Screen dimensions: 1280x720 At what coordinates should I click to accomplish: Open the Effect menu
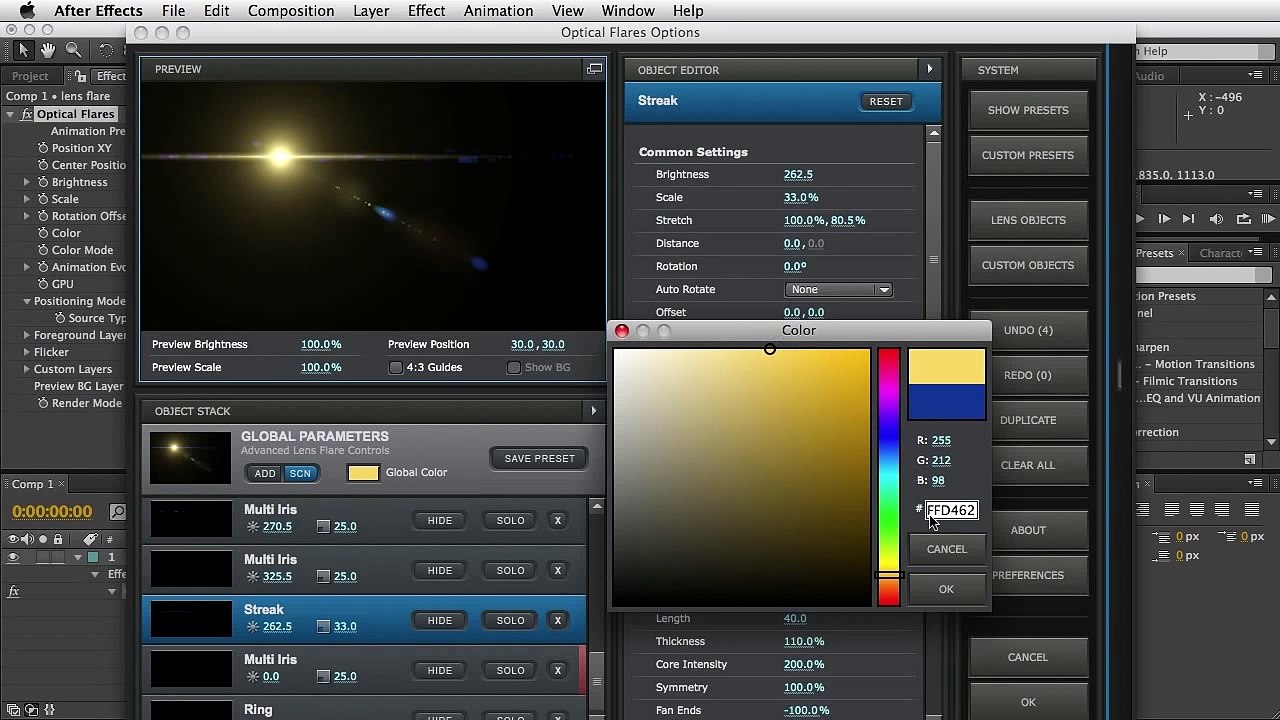pos(426,11)
